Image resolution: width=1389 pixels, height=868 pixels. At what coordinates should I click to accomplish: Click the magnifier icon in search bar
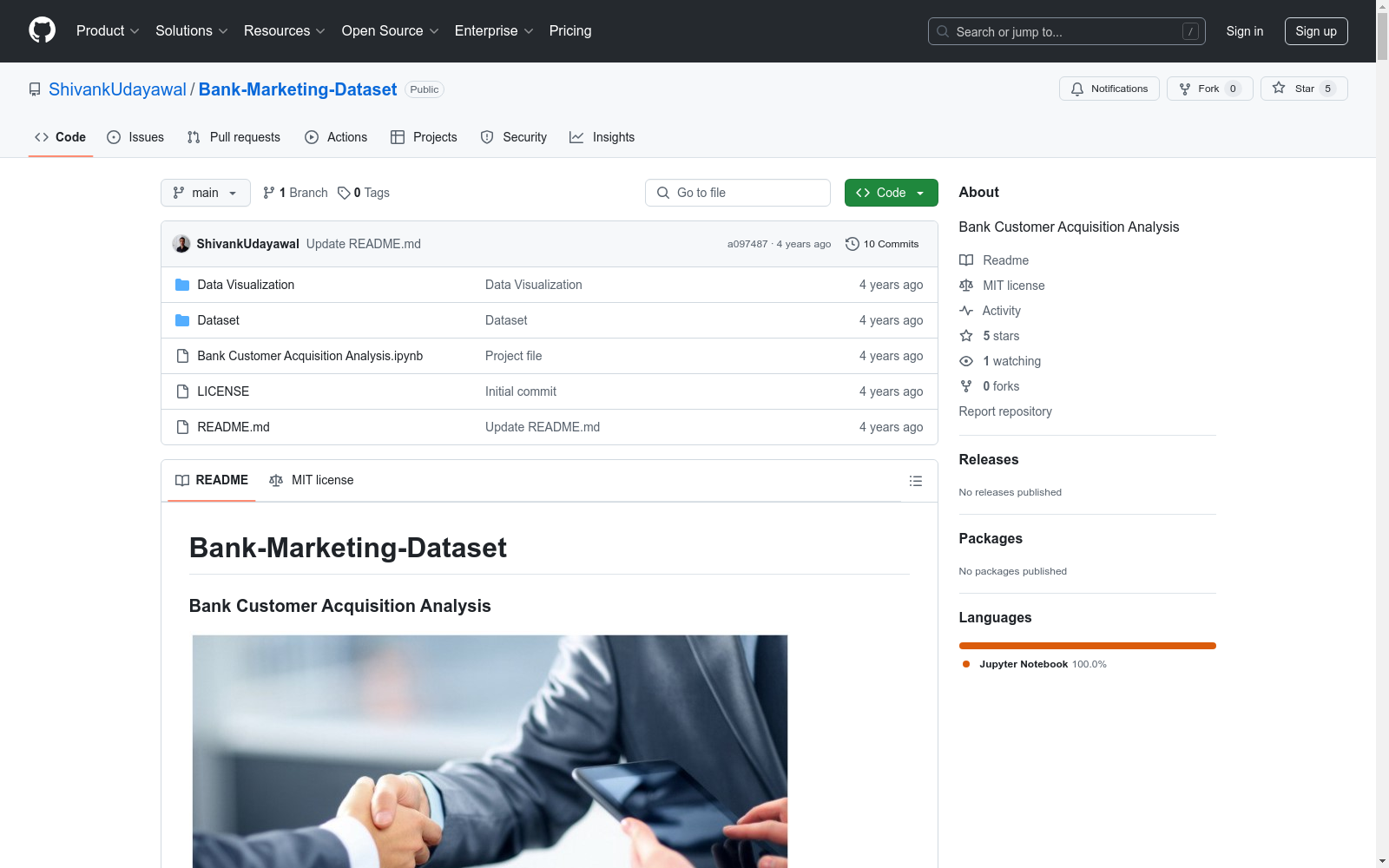[x=943, y=31]
